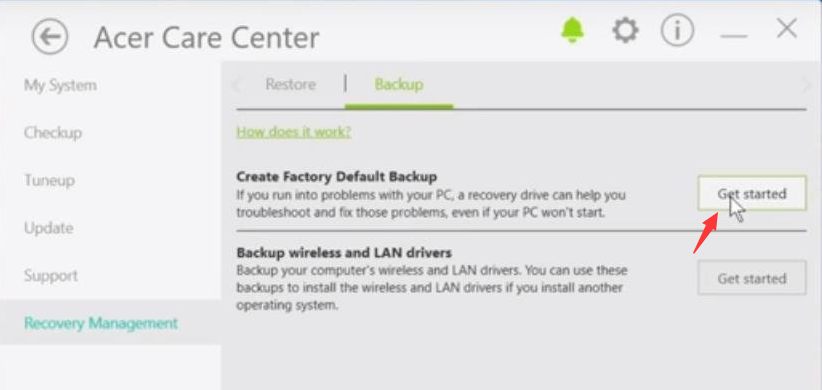Click the left tab scroll chevron

[236, 85]
